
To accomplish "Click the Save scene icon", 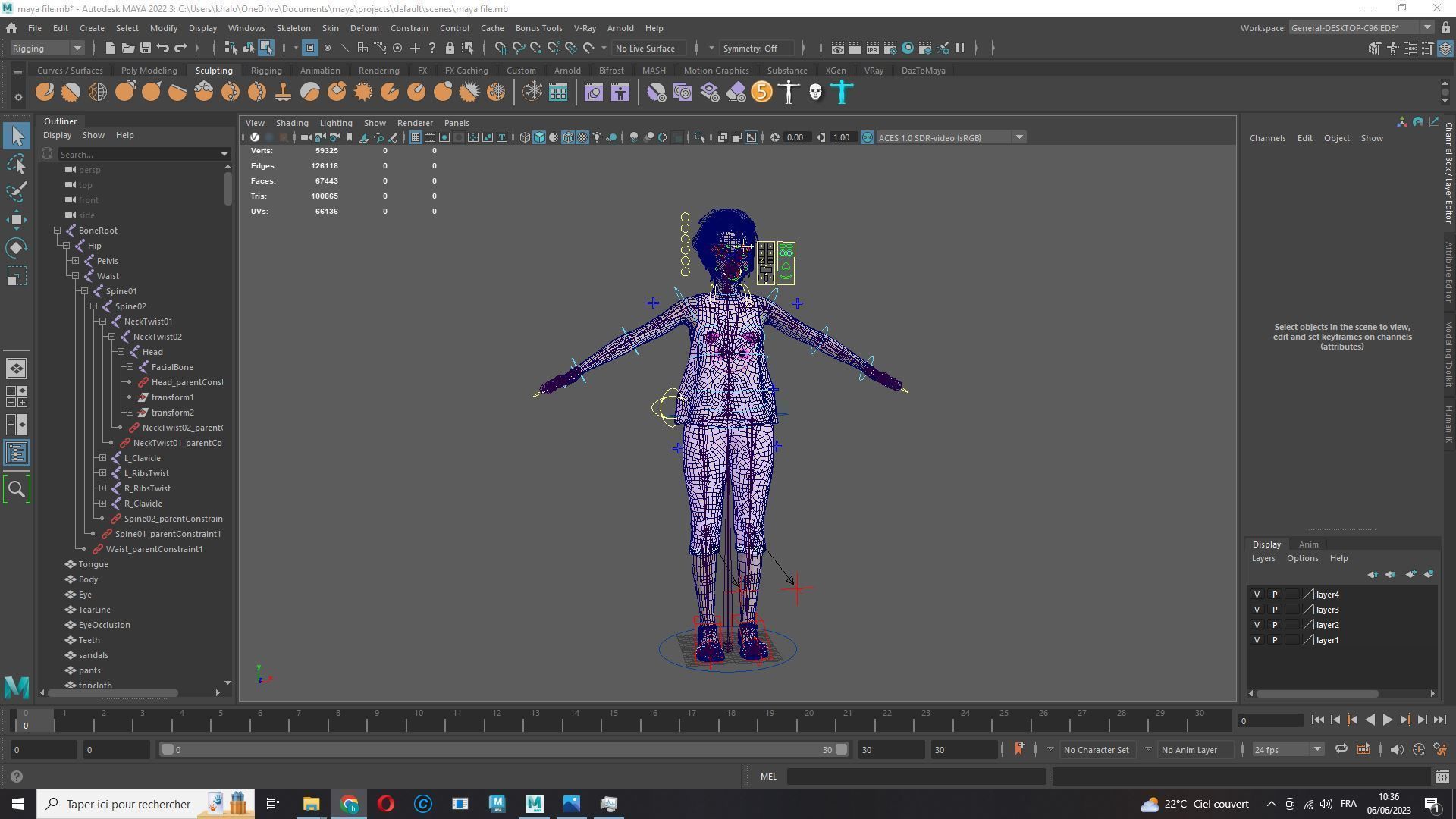I will coord(145,48).
